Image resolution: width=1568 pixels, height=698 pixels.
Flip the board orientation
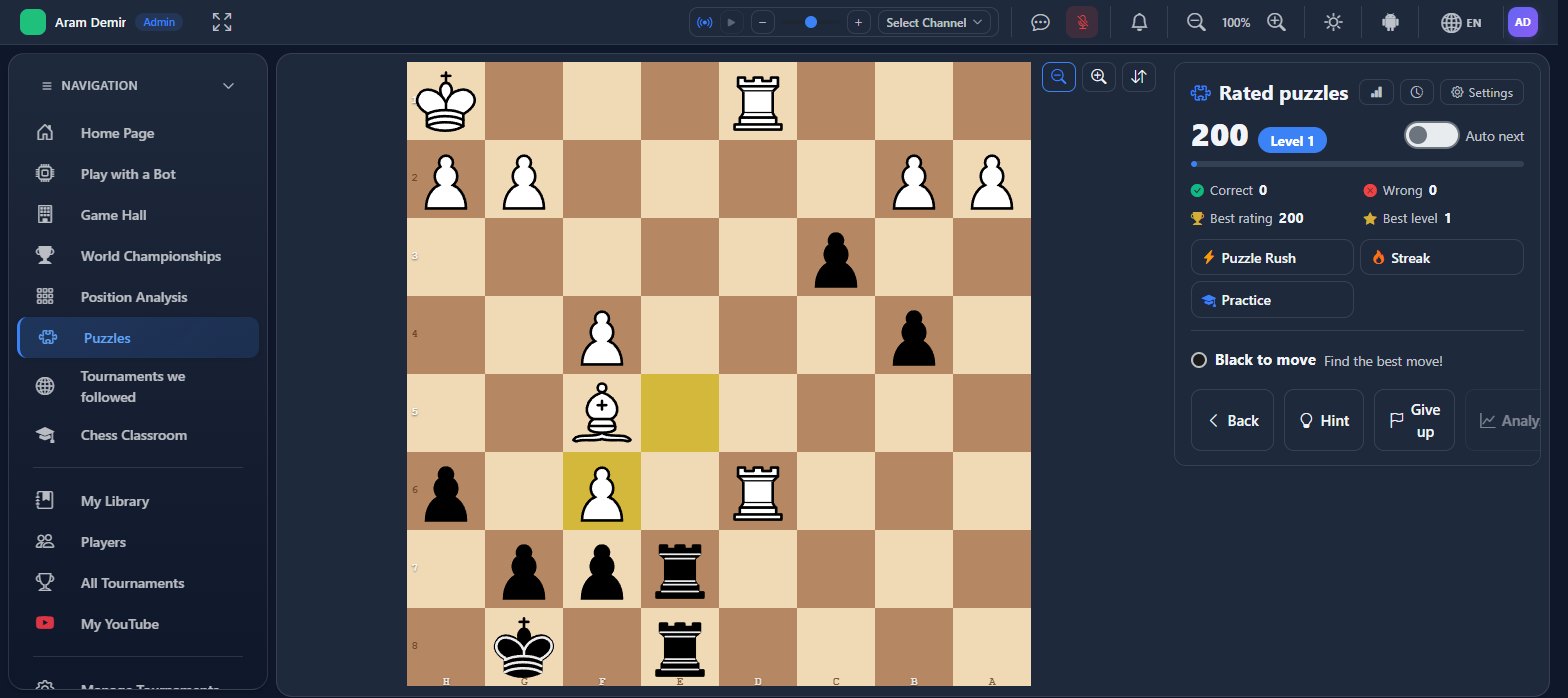pos(1138,76)
